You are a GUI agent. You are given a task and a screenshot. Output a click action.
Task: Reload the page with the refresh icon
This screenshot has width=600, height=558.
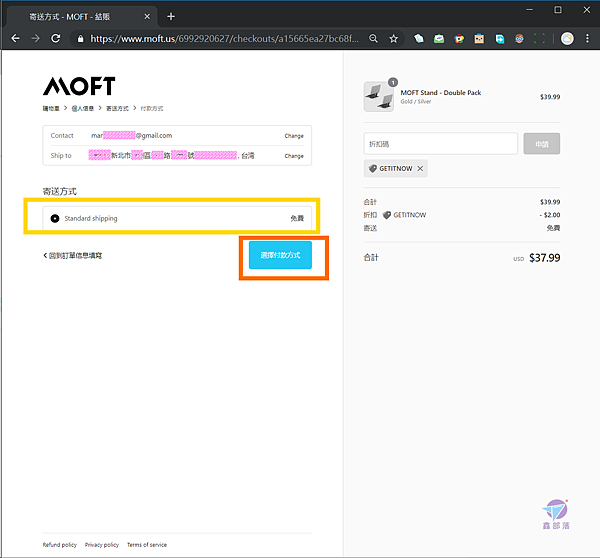[x=56, y=38]
